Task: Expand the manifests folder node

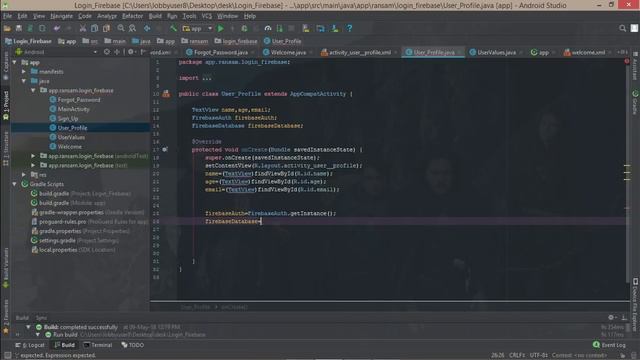Action: click(x=24, y=72)
